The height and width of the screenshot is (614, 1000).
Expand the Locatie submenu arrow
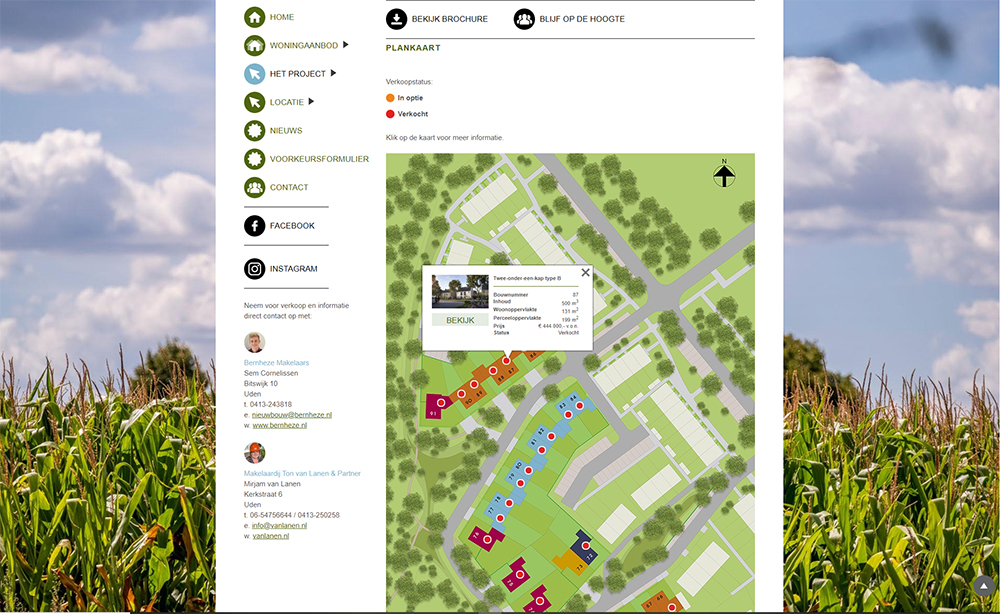(x=311, y=102)
